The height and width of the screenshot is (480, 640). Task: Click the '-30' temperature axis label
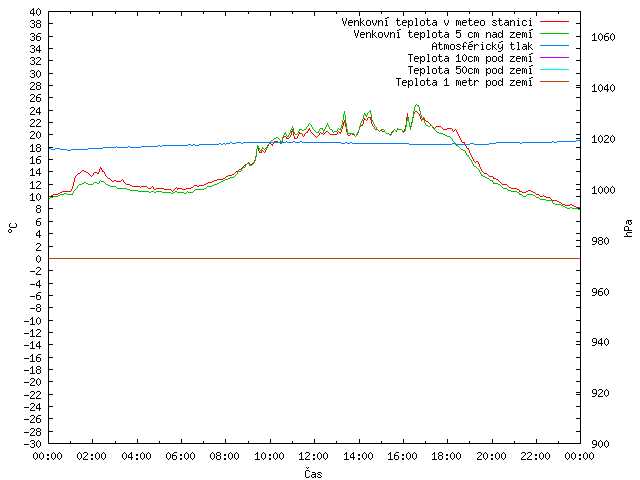[32, 444]
